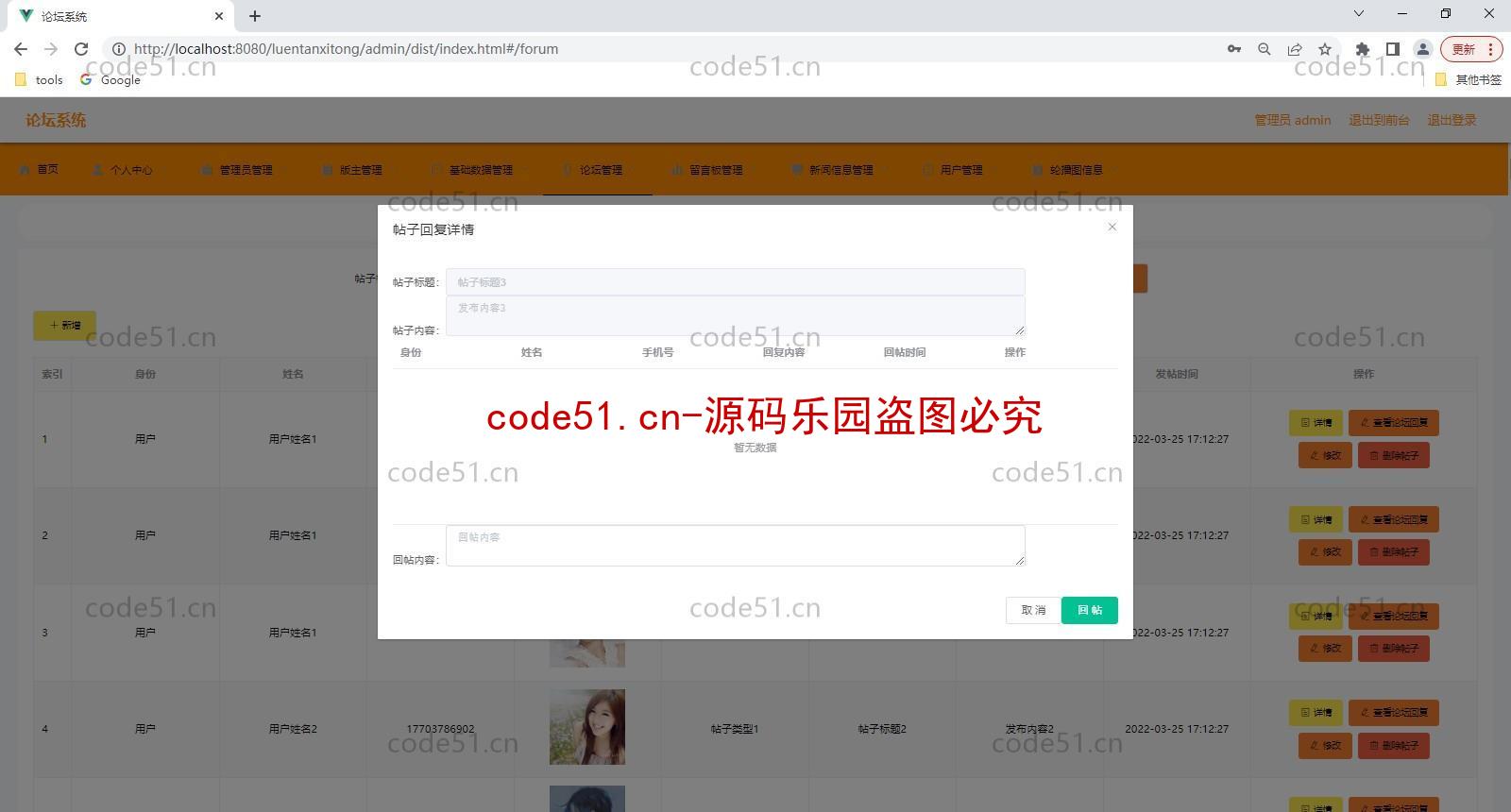Click the site information icon in address bar

tap(119, 49)
